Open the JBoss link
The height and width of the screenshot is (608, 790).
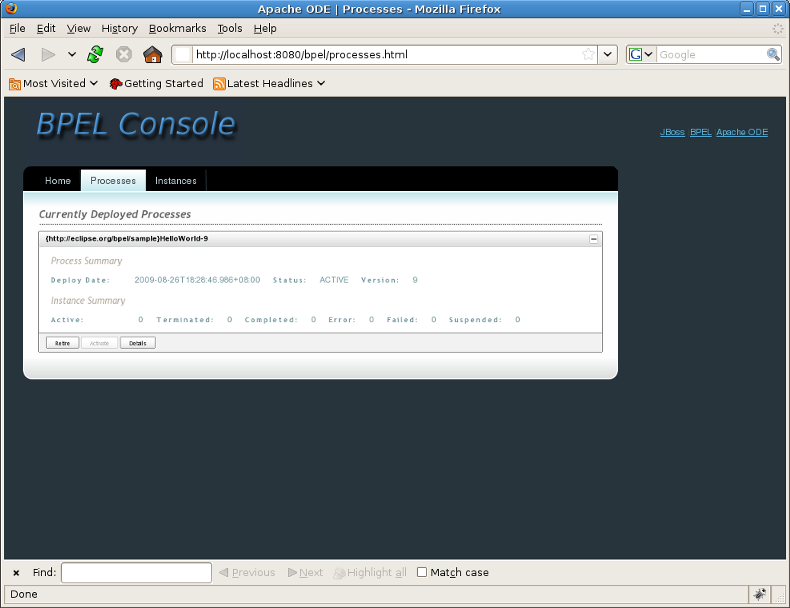[x=672, y=132]
